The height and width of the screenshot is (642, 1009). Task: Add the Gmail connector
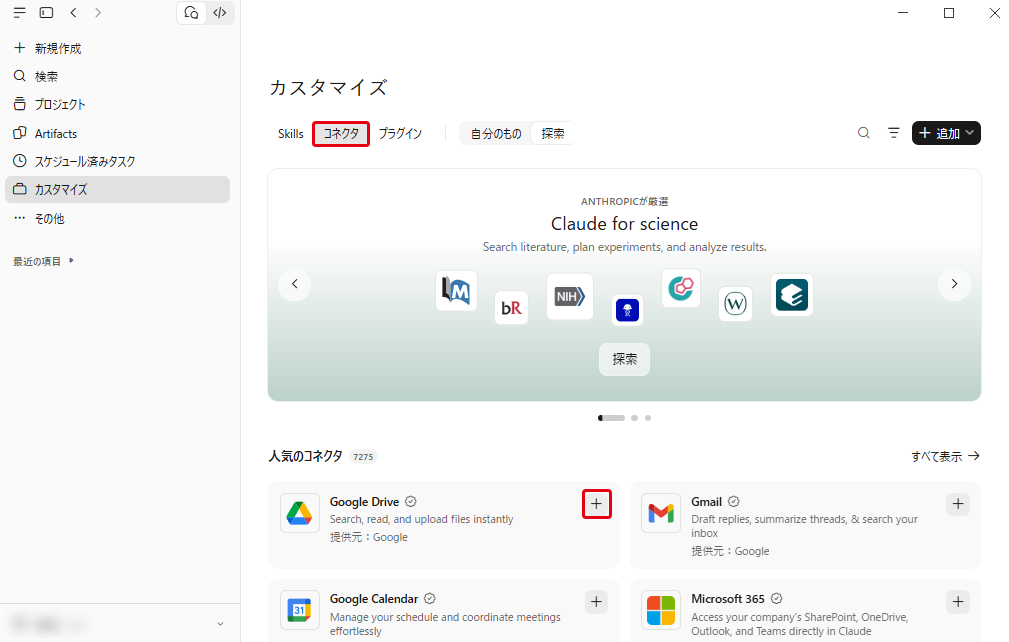958,504
